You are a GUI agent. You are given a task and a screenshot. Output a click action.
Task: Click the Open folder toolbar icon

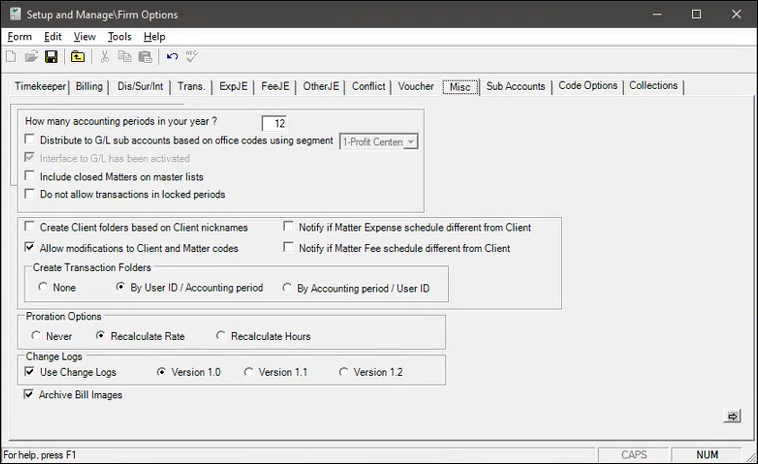click(x=30, y=57)
